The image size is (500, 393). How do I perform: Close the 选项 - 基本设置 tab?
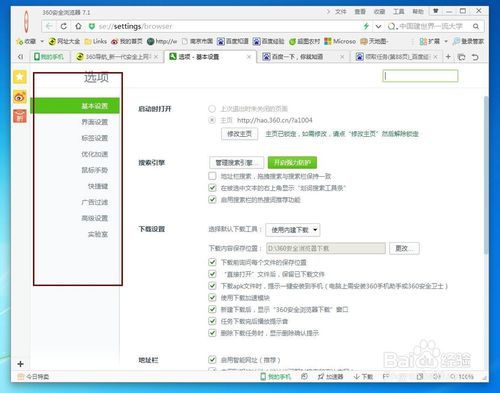point(249,57)
